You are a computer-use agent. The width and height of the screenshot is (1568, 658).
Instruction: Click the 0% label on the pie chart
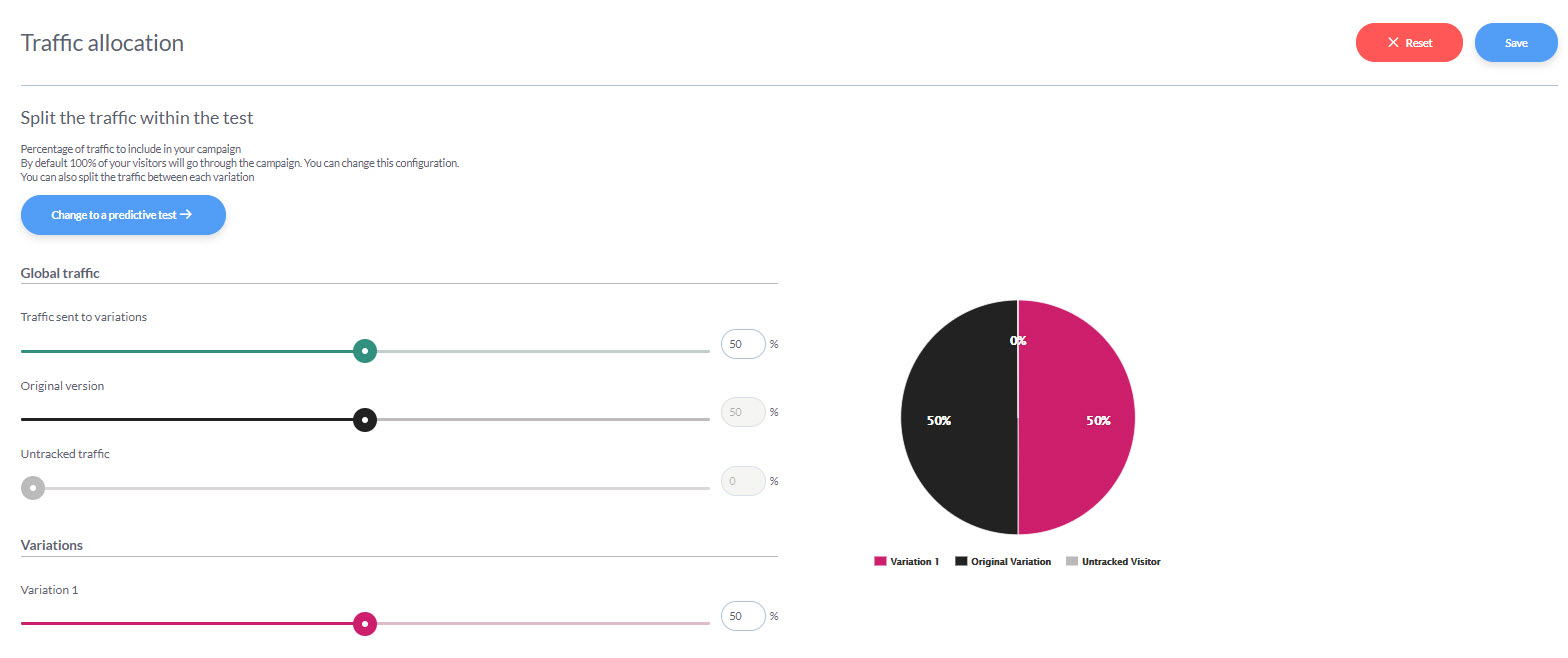[x=1018, y=341]
